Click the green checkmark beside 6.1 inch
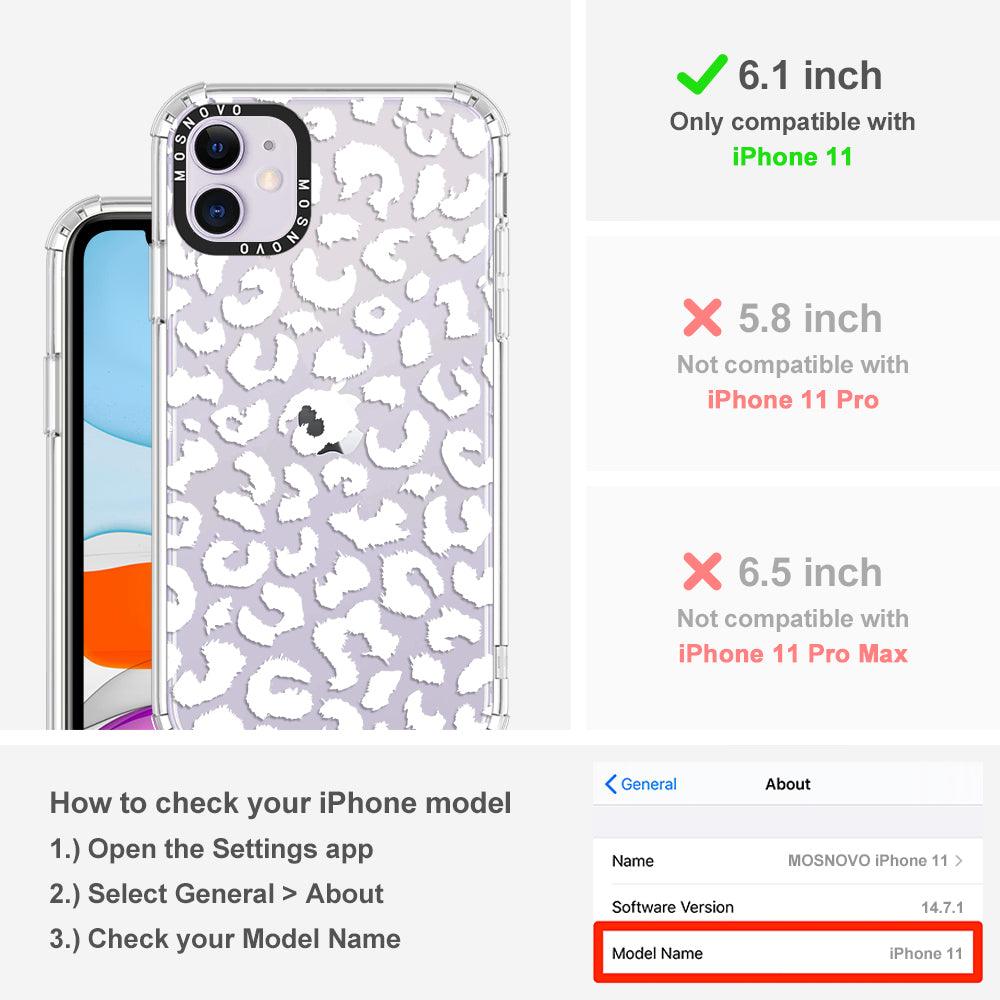 pos(702,75)
